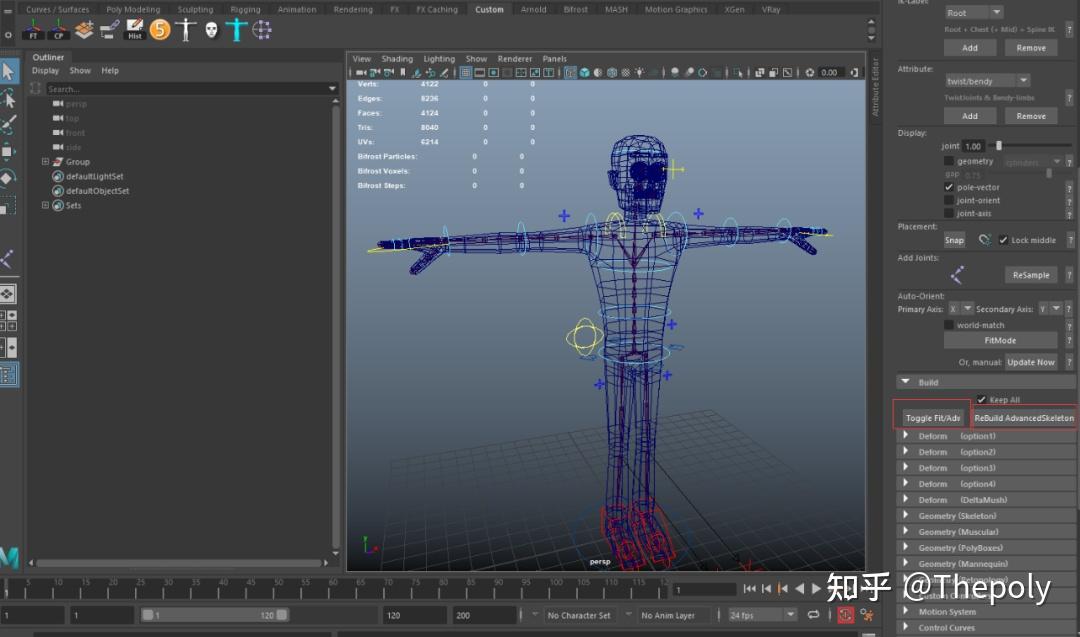Open the white face mask shelf tool
Screen dimensions: 1080x637
211,30
